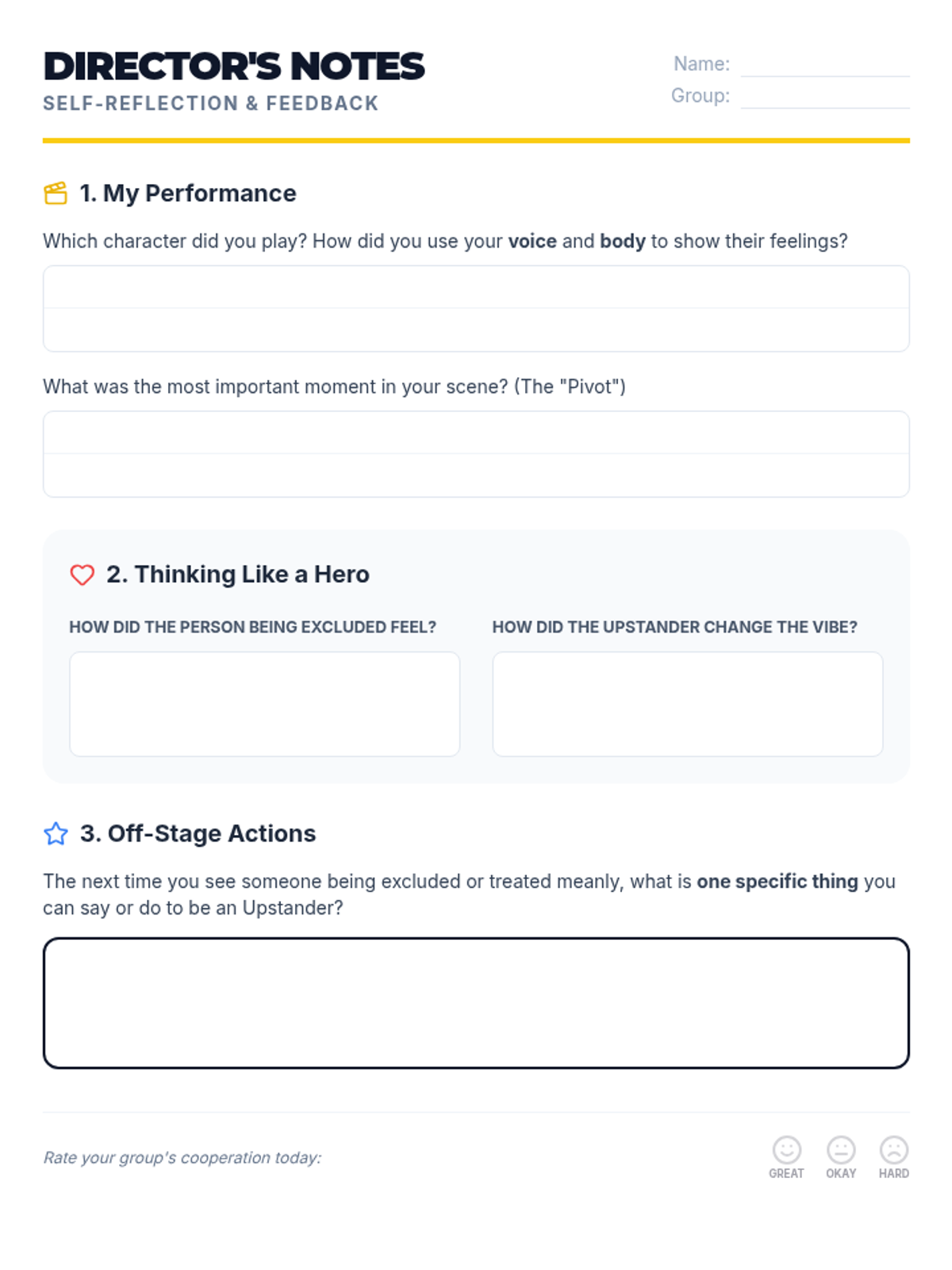Click the Group line field
Image resolution: width=952 pixels, height=1270 pixels.
[x=825, y=97]
